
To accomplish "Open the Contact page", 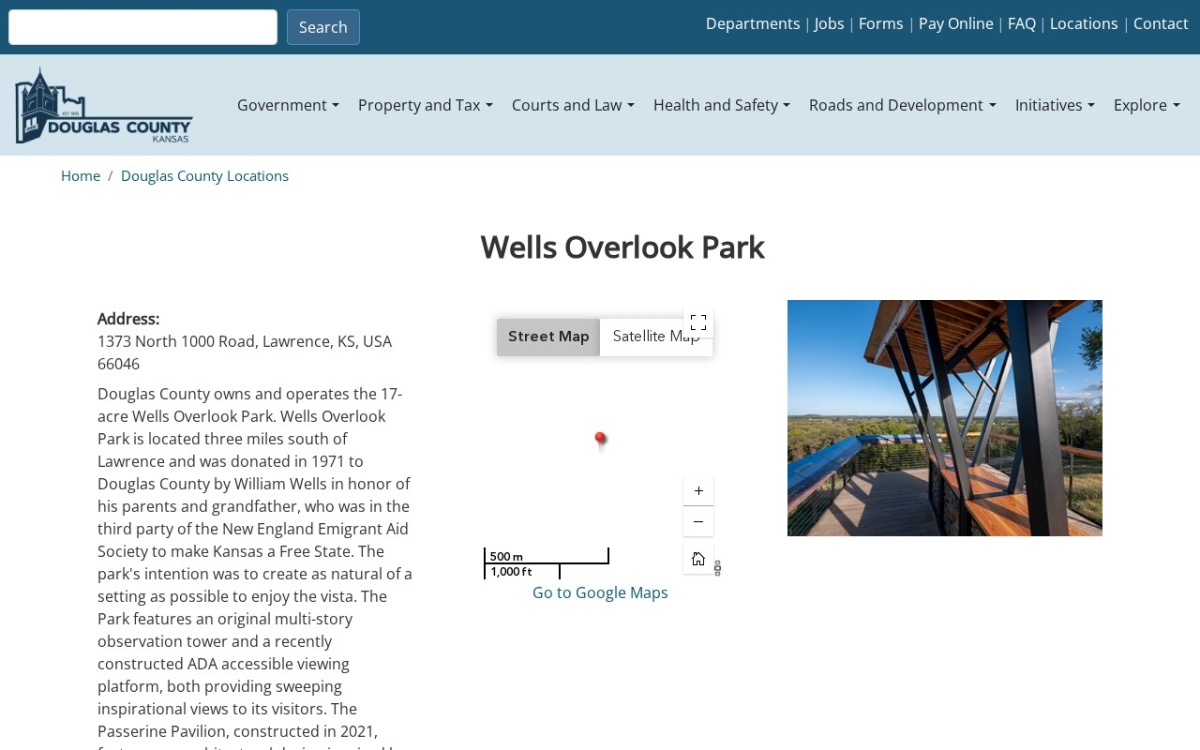I will (x=1161, y=24).
